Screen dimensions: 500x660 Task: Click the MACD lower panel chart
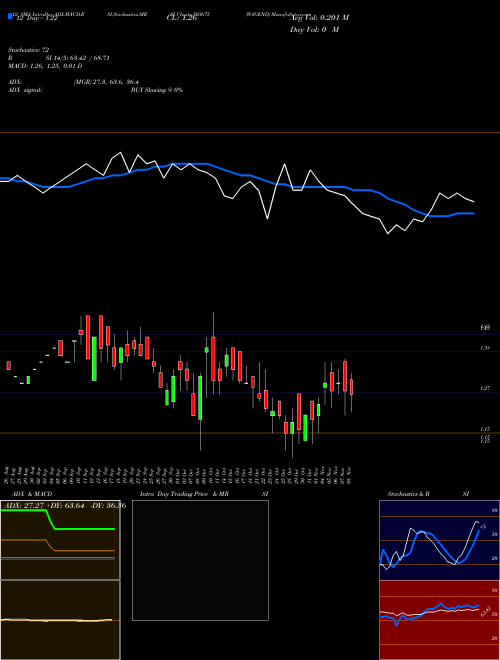tap(60, 620)
